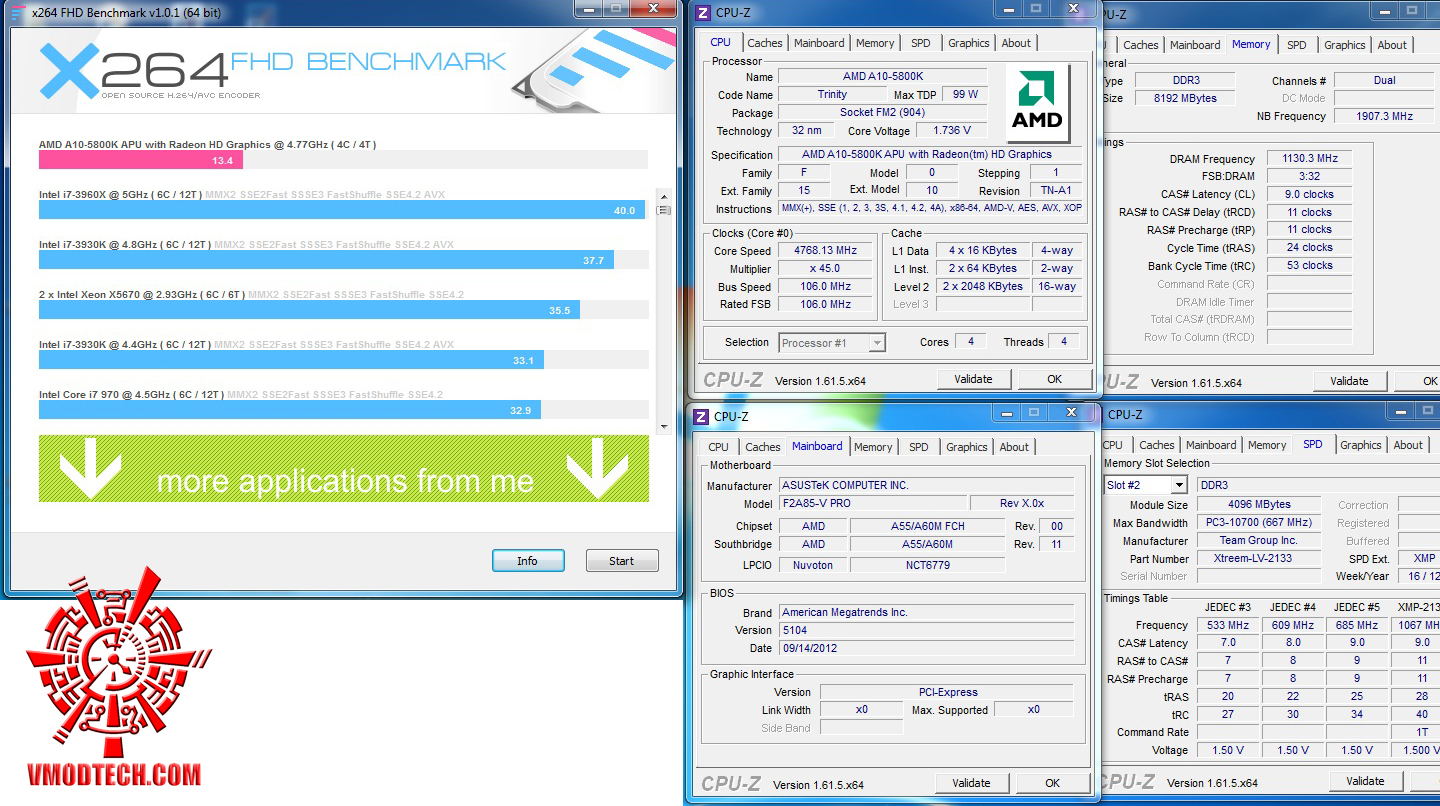Image resolution: width=1440 pixels, height=806 pixels.
Task: Click the SPD Manufacturer value 'Team Group Inc.'
Action: tap(1258, 541)
